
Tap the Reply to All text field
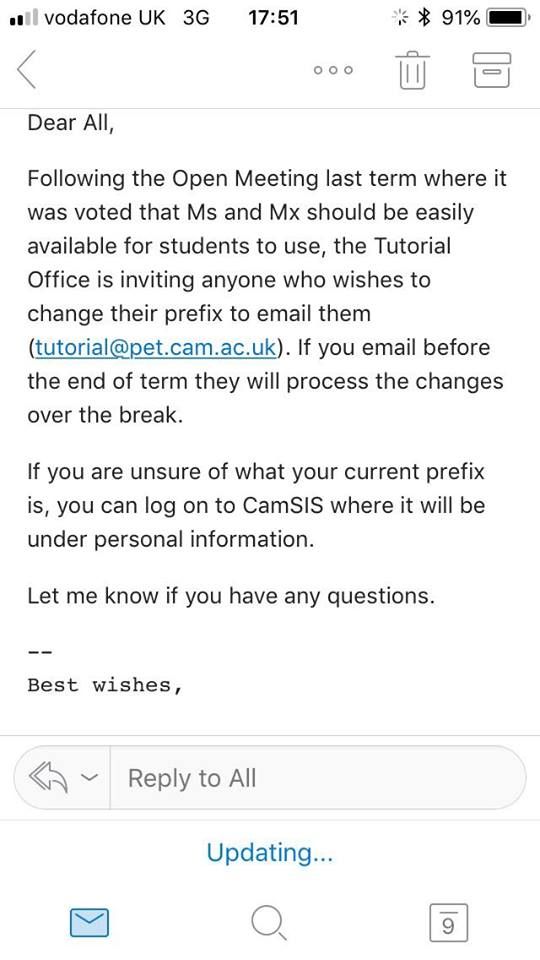pyautogui.click(x=318, y=778)
